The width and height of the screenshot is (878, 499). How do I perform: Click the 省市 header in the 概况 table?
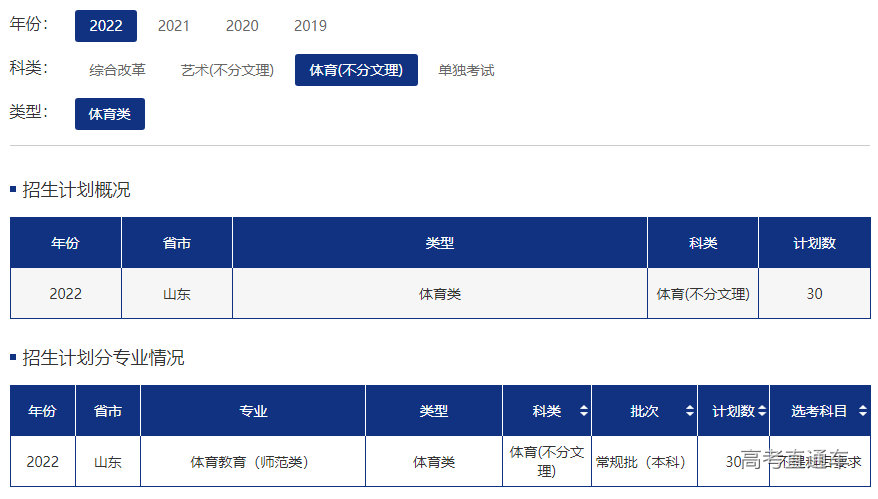177,243
